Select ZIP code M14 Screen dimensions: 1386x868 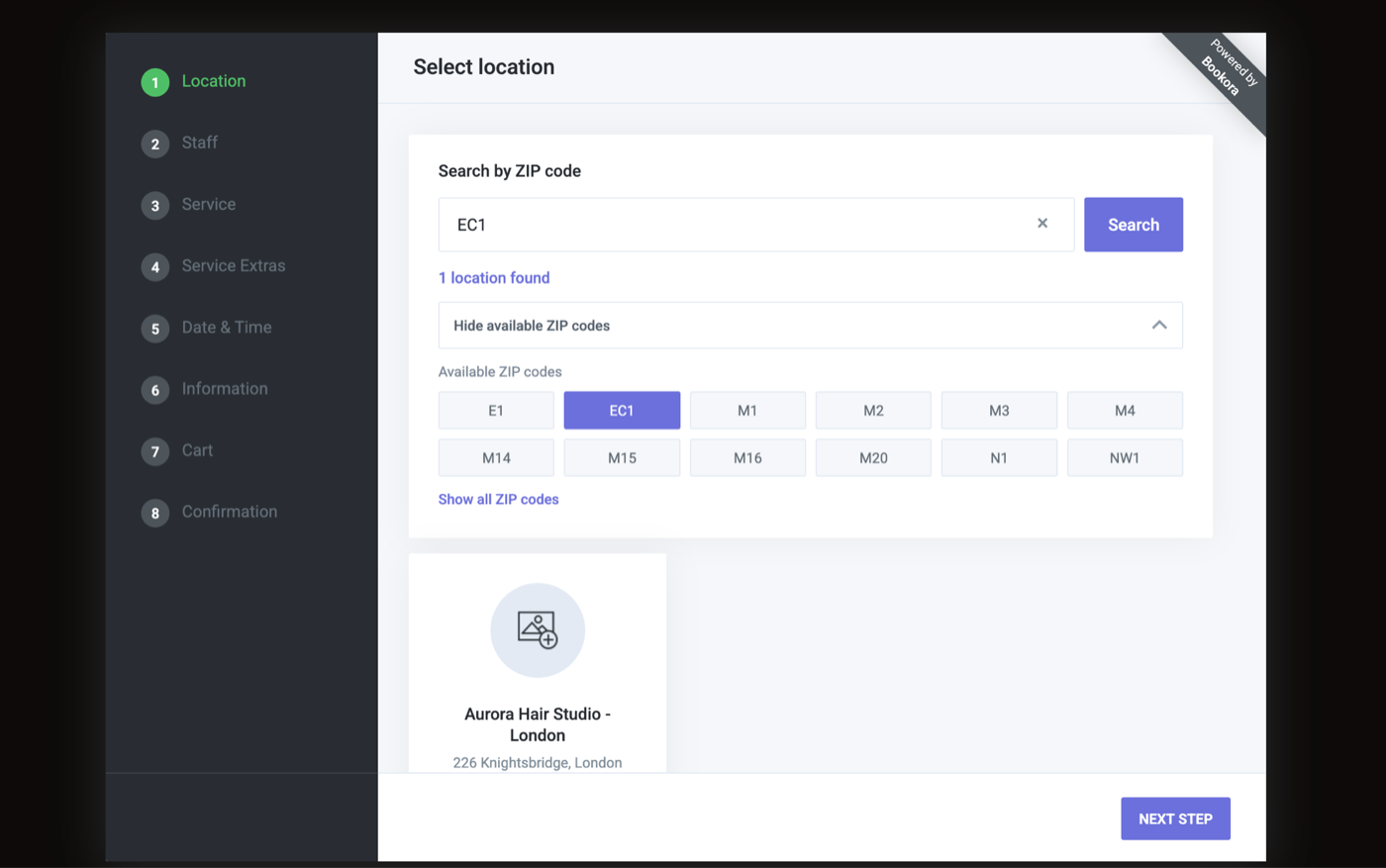coord(496,458)
